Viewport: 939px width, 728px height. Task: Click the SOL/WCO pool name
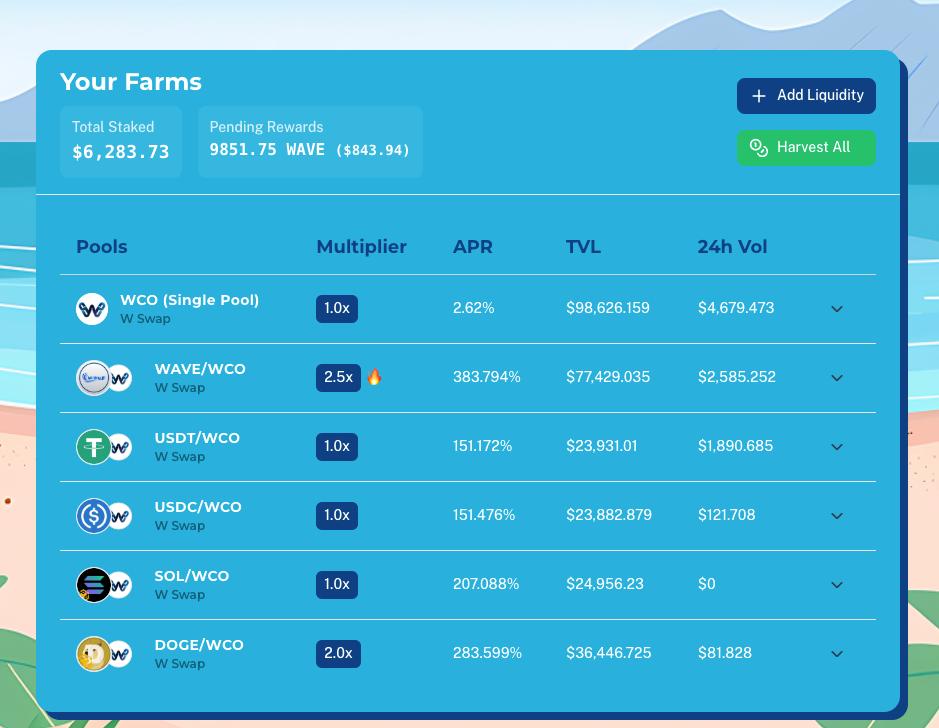(x=192, y=576)
